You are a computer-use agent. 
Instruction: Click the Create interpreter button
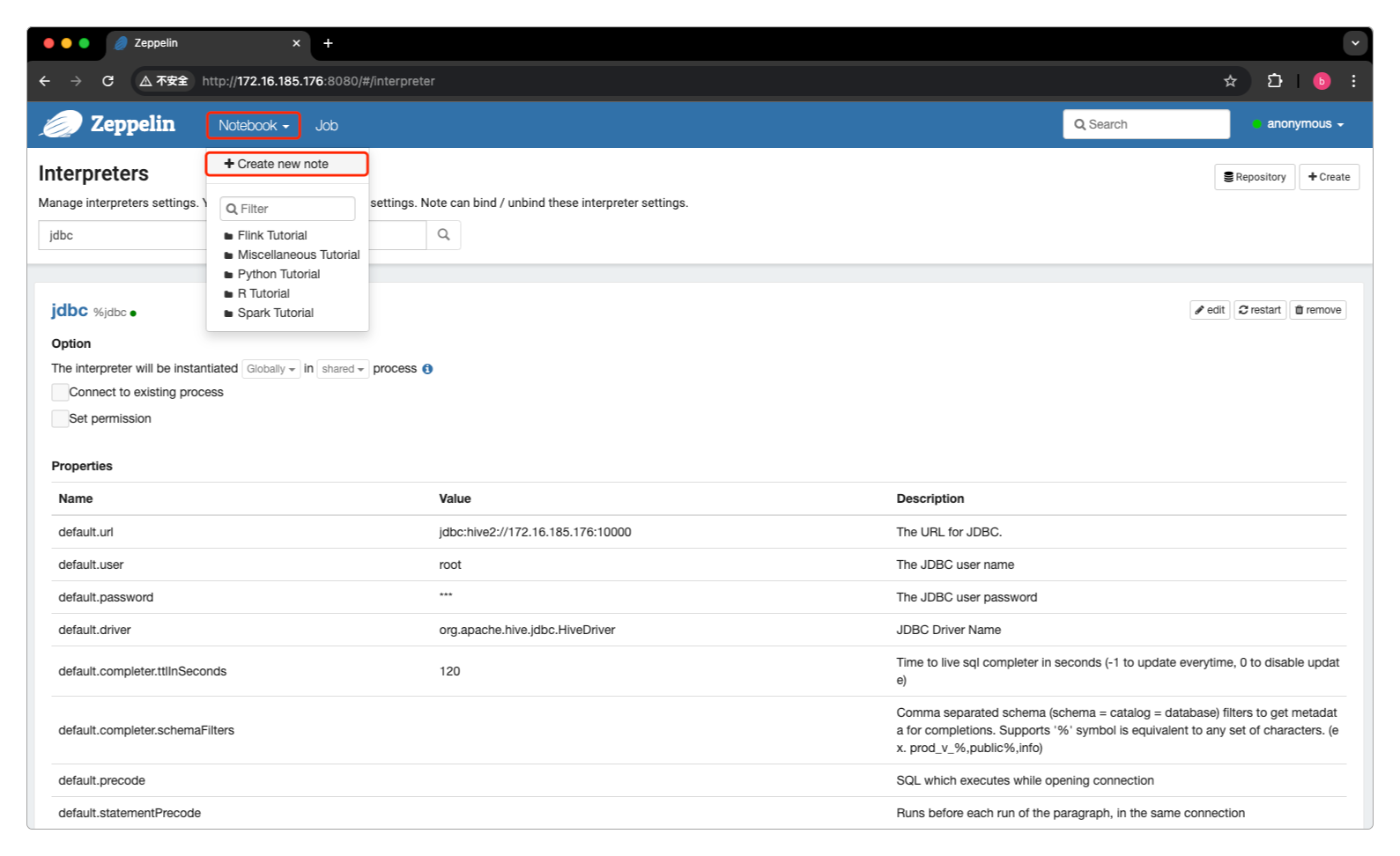(x=1329, y=177)
